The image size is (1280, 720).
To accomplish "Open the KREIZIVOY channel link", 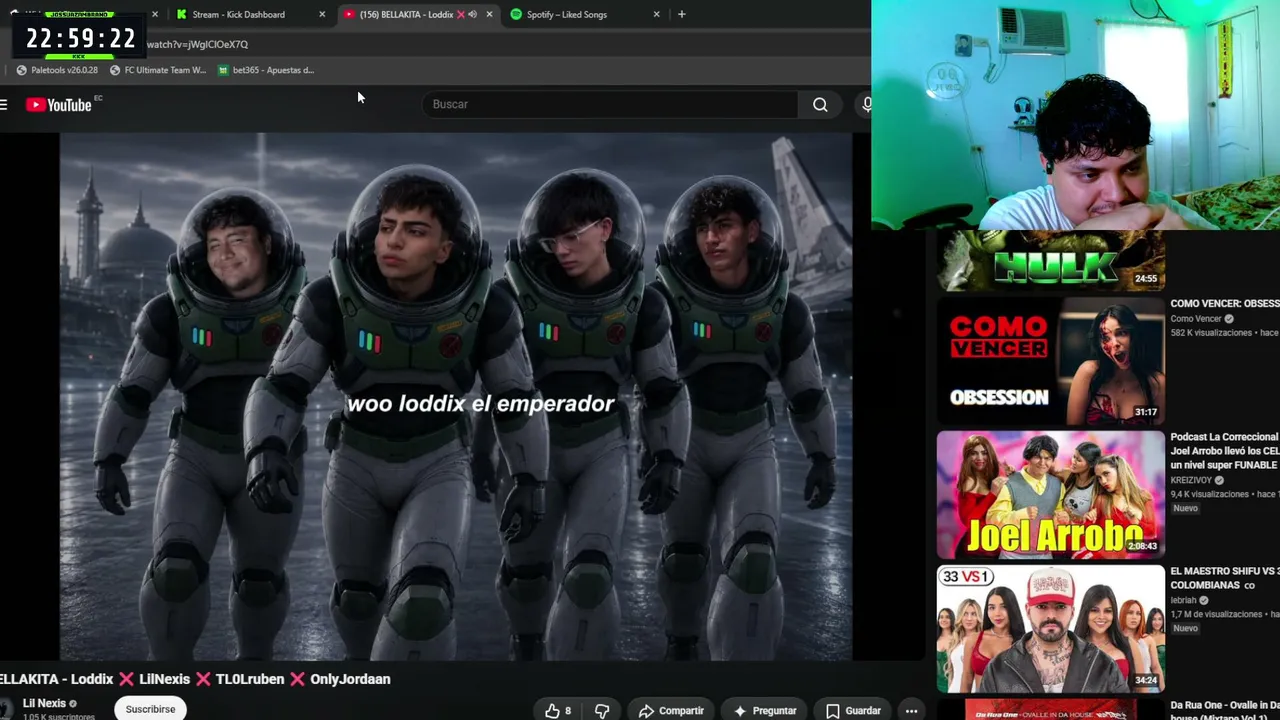I will pos(1193,480).
